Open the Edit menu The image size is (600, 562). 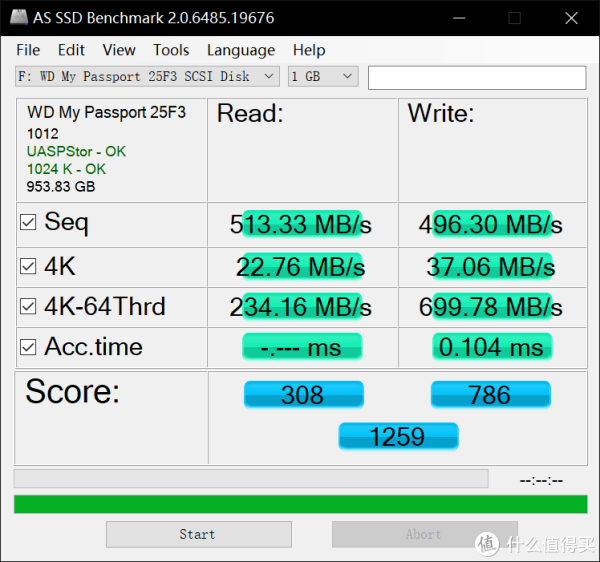tap(71, 50)
